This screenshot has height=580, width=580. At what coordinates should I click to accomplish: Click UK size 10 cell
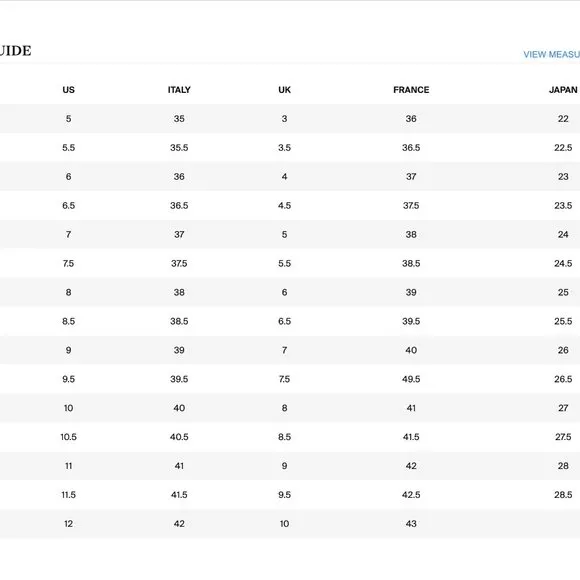[x=284, y=524]
